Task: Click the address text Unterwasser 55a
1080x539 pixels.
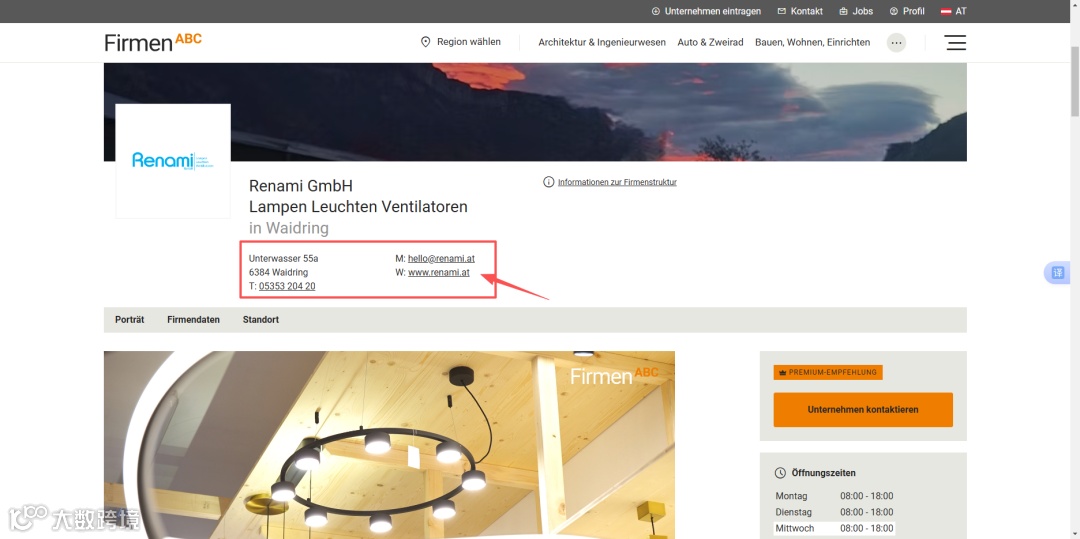Action: [283, 259]
